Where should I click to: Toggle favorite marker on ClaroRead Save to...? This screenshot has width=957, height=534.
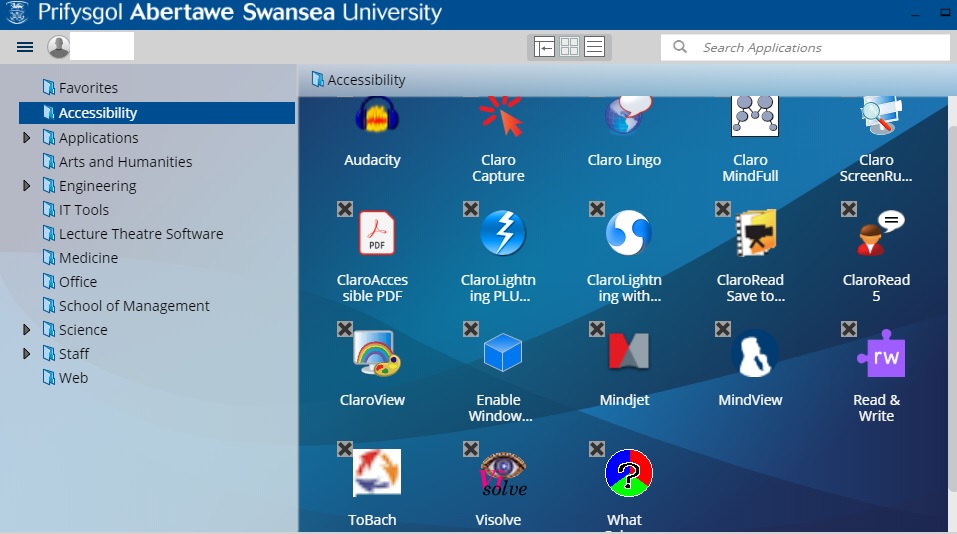pyautogui.click(x=723, y=209)
